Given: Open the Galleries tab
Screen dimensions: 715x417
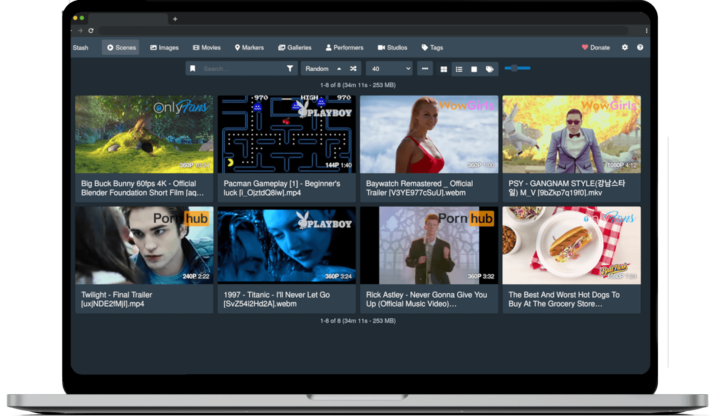Looking at the screenshot, I should [x=295, y=47].
